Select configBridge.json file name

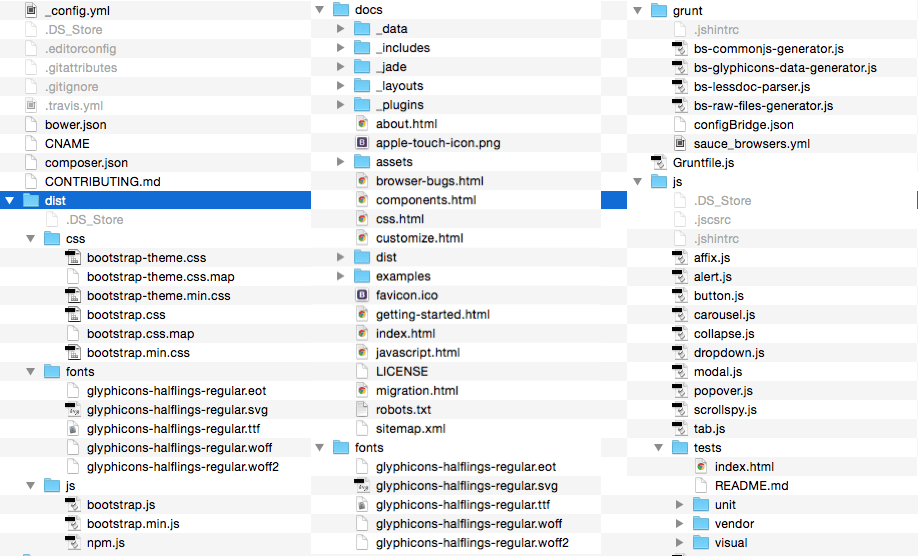pos(744,125)
